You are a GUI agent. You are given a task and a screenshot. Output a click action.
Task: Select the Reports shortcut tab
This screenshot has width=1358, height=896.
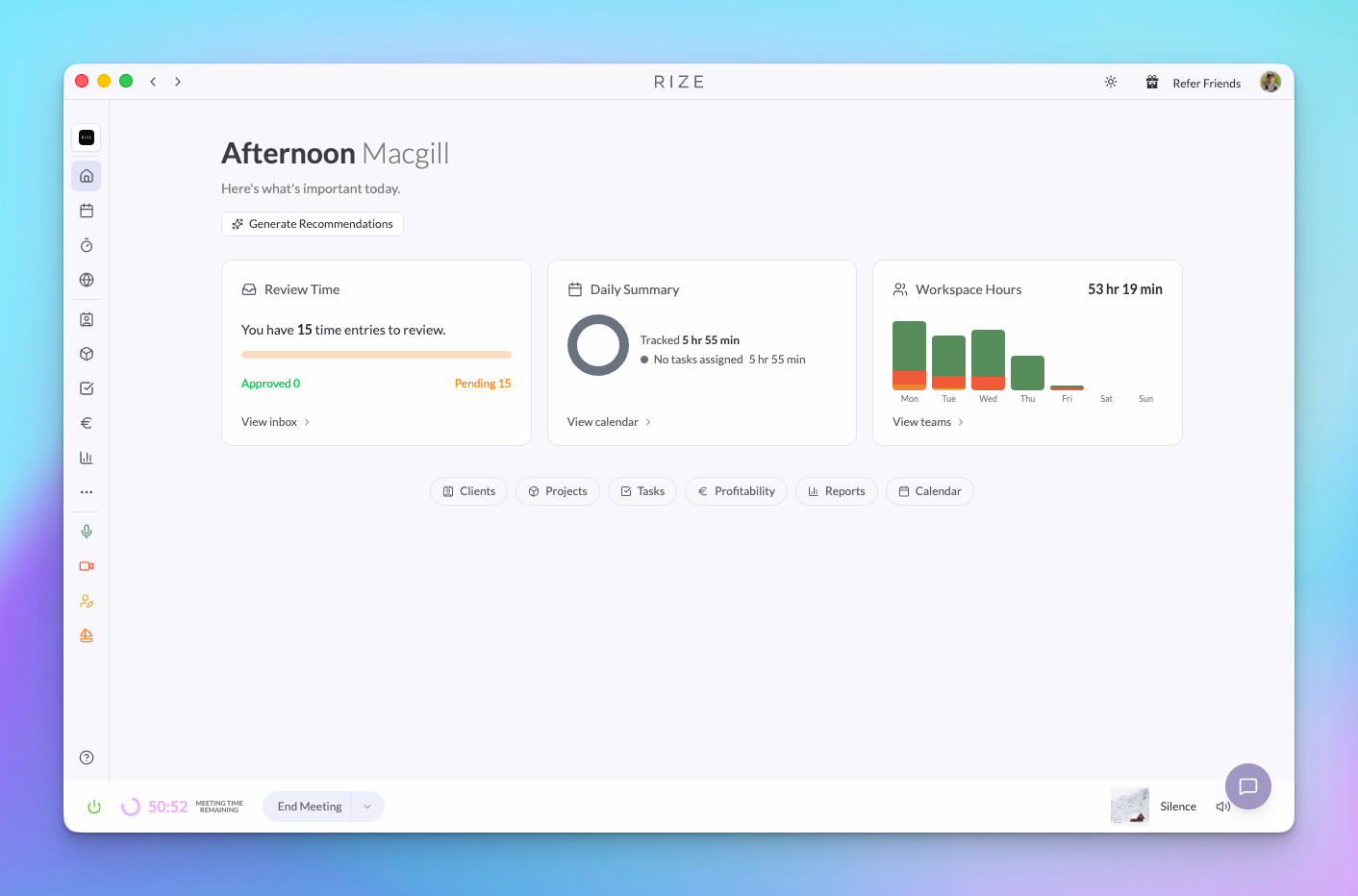click(836, 491)
